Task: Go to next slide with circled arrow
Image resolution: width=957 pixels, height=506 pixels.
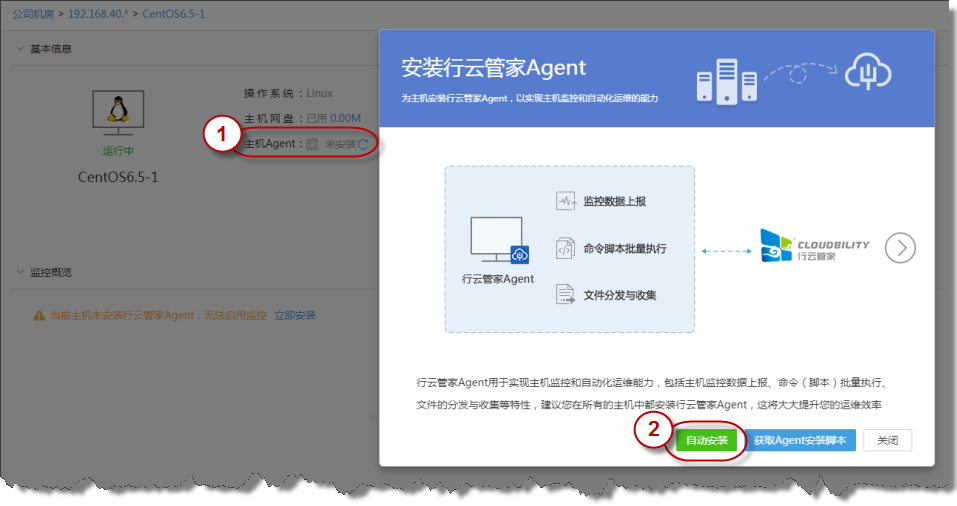Action: pos(900,247)
